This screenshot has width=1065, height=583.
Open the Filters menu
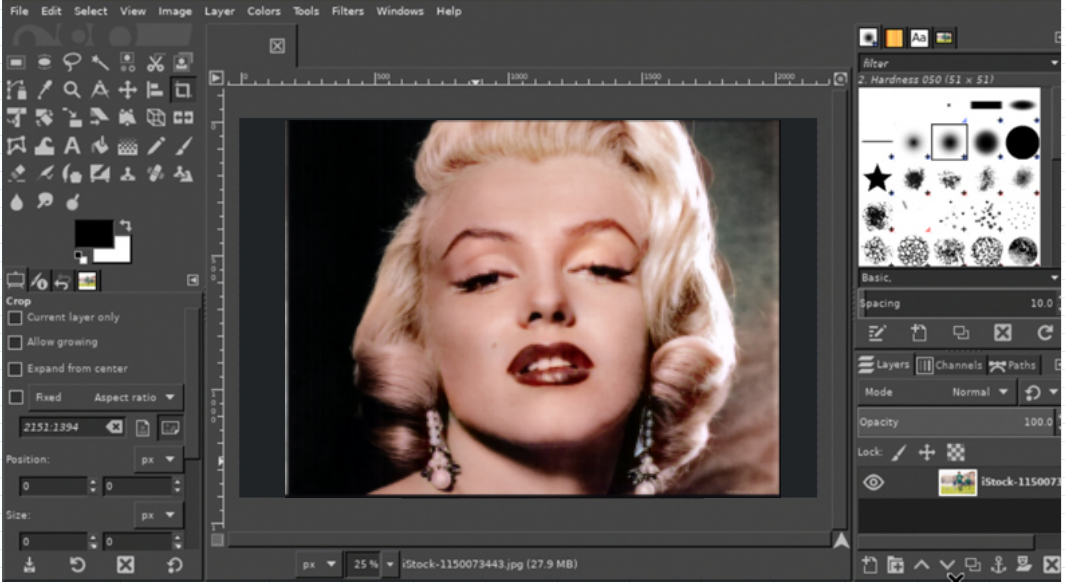point(347,11)
